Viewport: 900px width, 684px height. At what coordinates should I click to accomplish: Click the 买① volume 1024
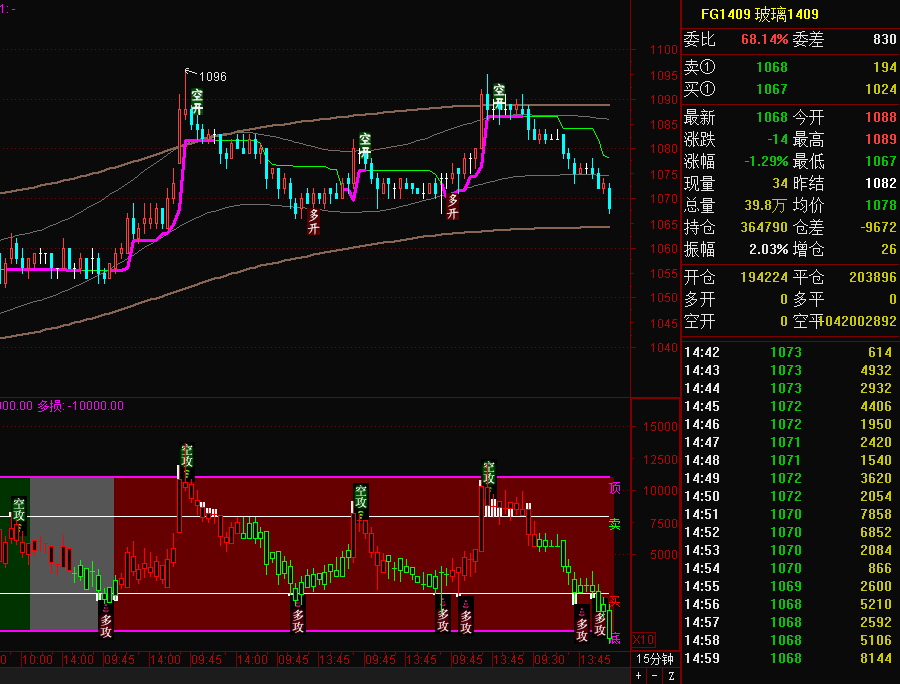[x=881, y=89]
